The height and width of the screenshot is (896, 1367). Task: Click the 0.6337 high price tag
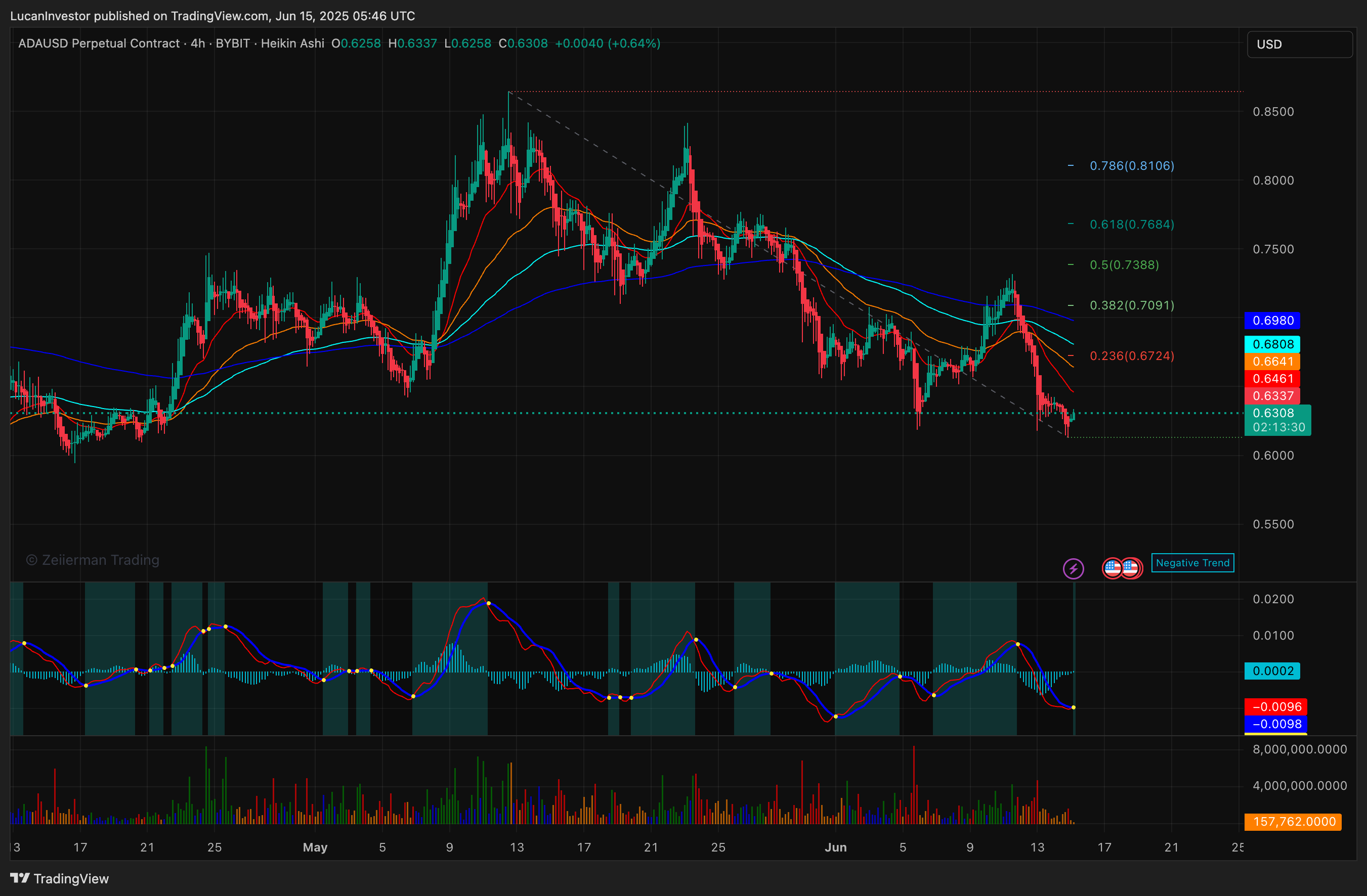point(1272,395)
